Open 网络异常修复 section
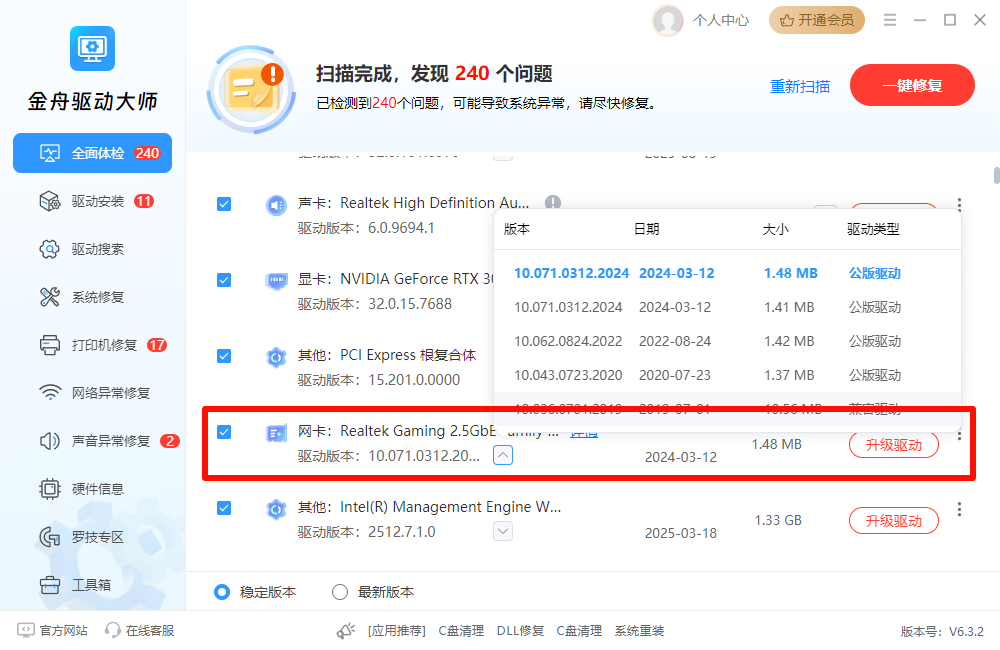 (x=92, y=393)
